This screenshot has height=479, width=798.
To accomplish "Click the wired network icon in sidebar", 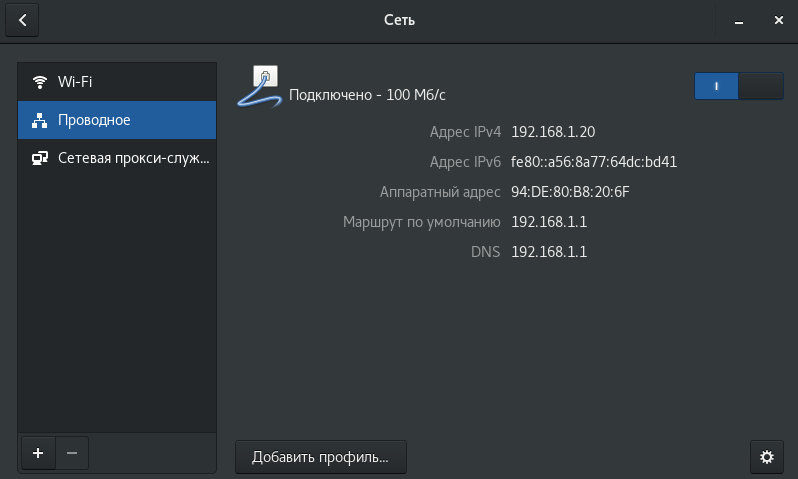I will click(40, 120).
